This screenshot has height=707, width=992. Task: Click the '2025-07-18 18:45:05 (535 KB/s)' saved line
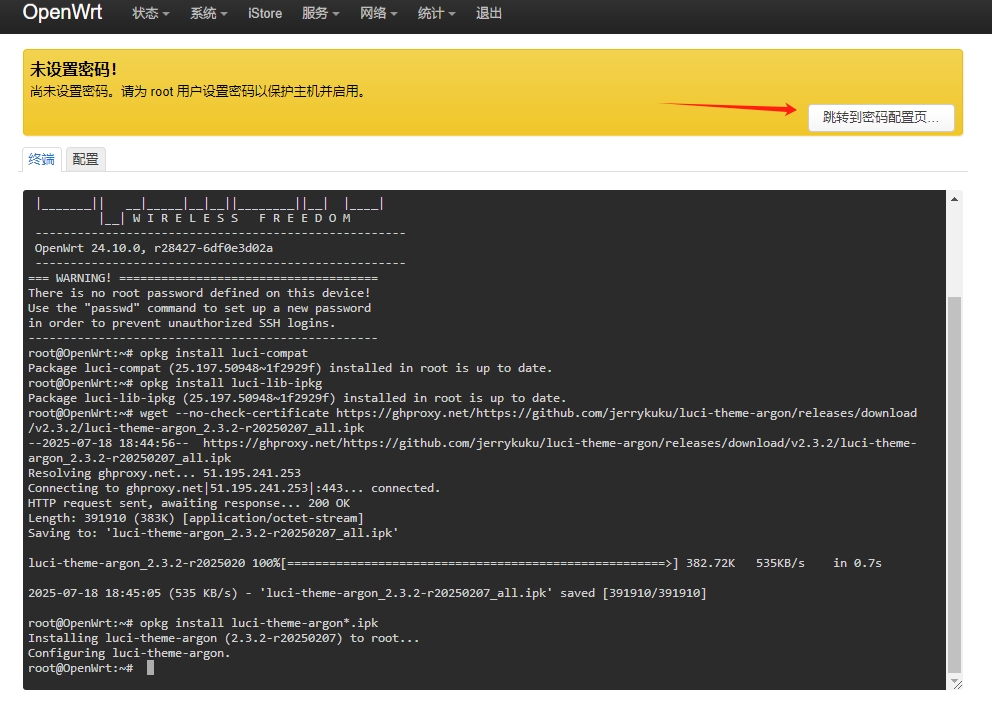367,593
